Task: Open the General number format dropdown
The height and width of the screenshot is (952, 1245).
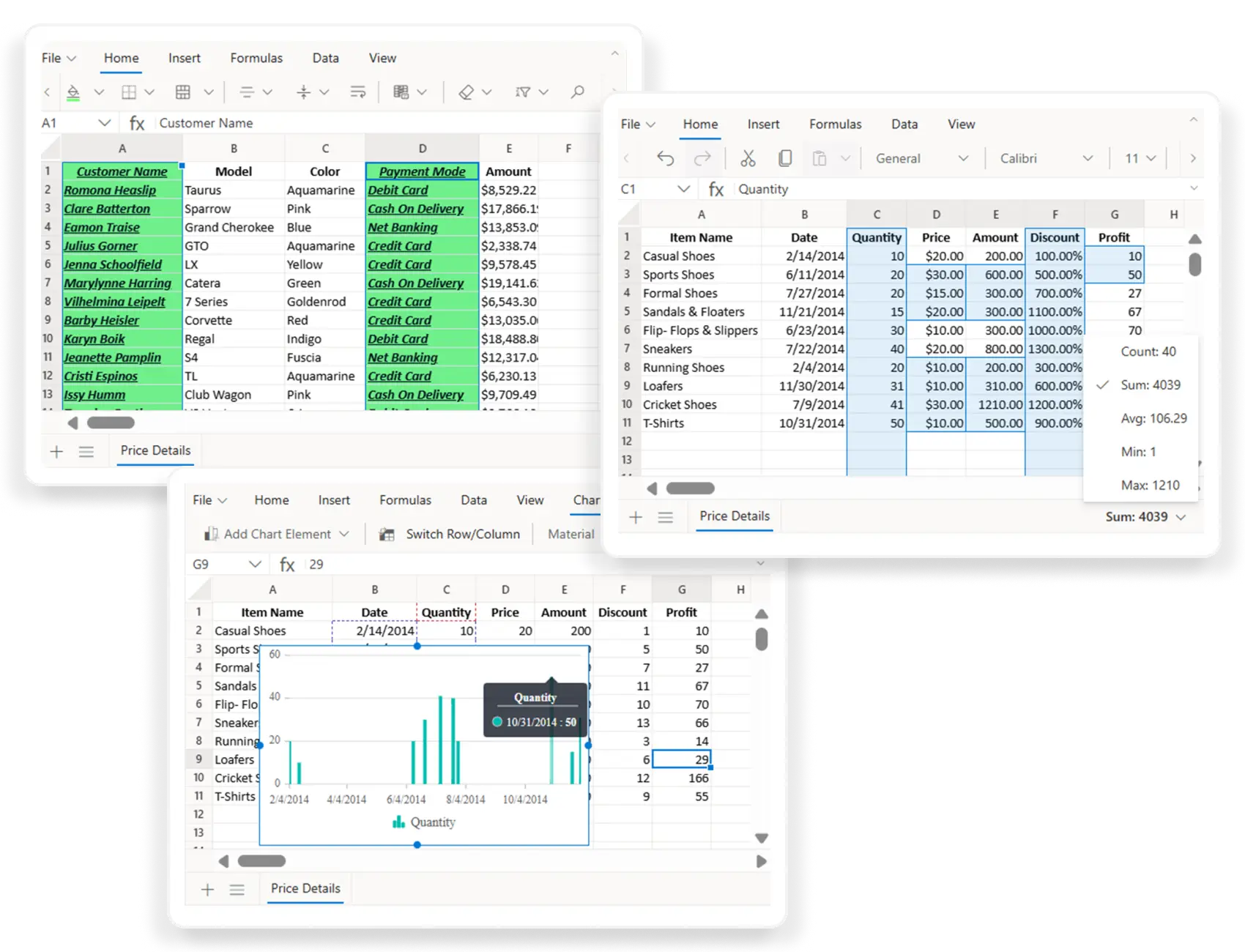Action: click(921, 158)
